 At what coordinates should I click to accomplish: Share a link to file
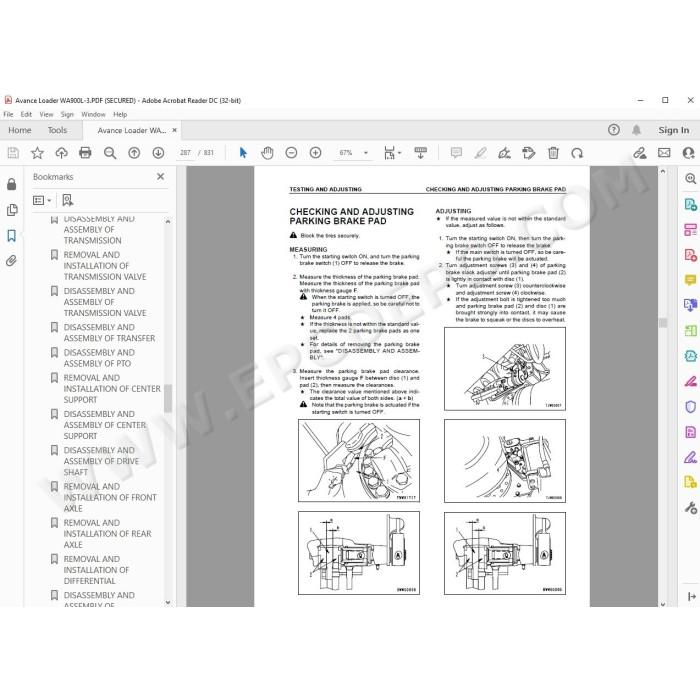tap(640, 153)
